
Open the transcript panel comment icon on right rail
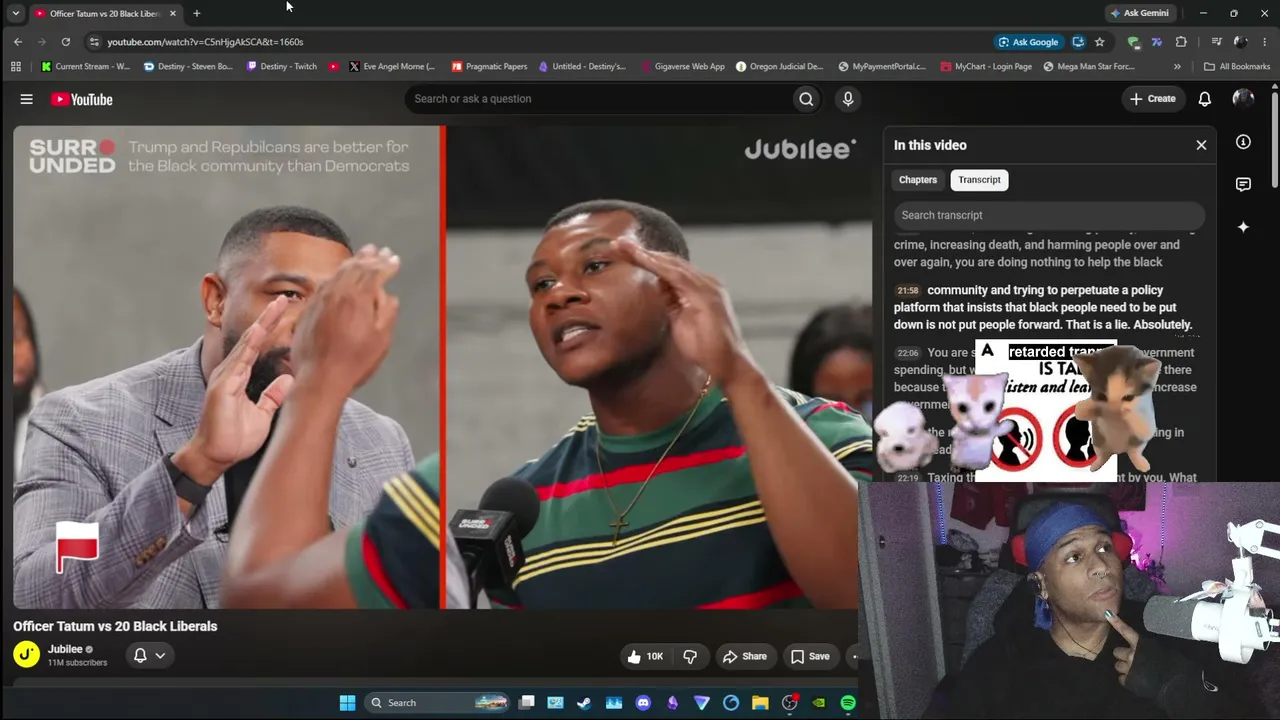pyautogui.click(x=1243, y=185)
